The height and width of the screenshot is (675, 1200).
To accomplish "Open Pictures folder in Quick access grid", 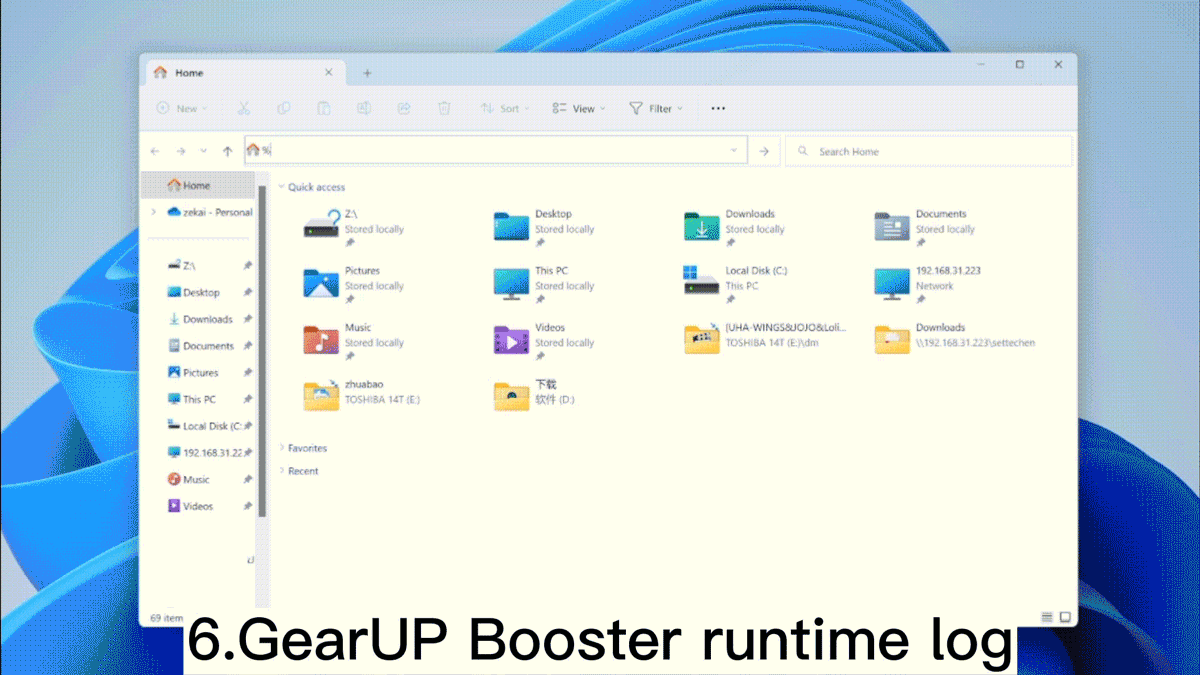I will 354,284.
